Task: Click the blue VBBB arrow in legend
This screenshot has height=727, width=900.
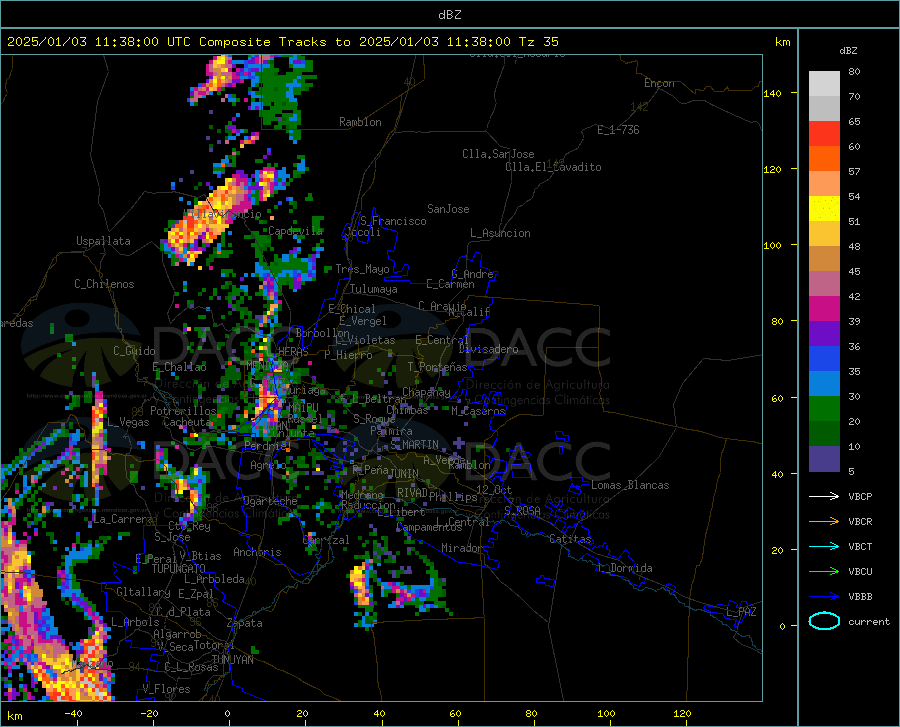Action: [824, 596]
